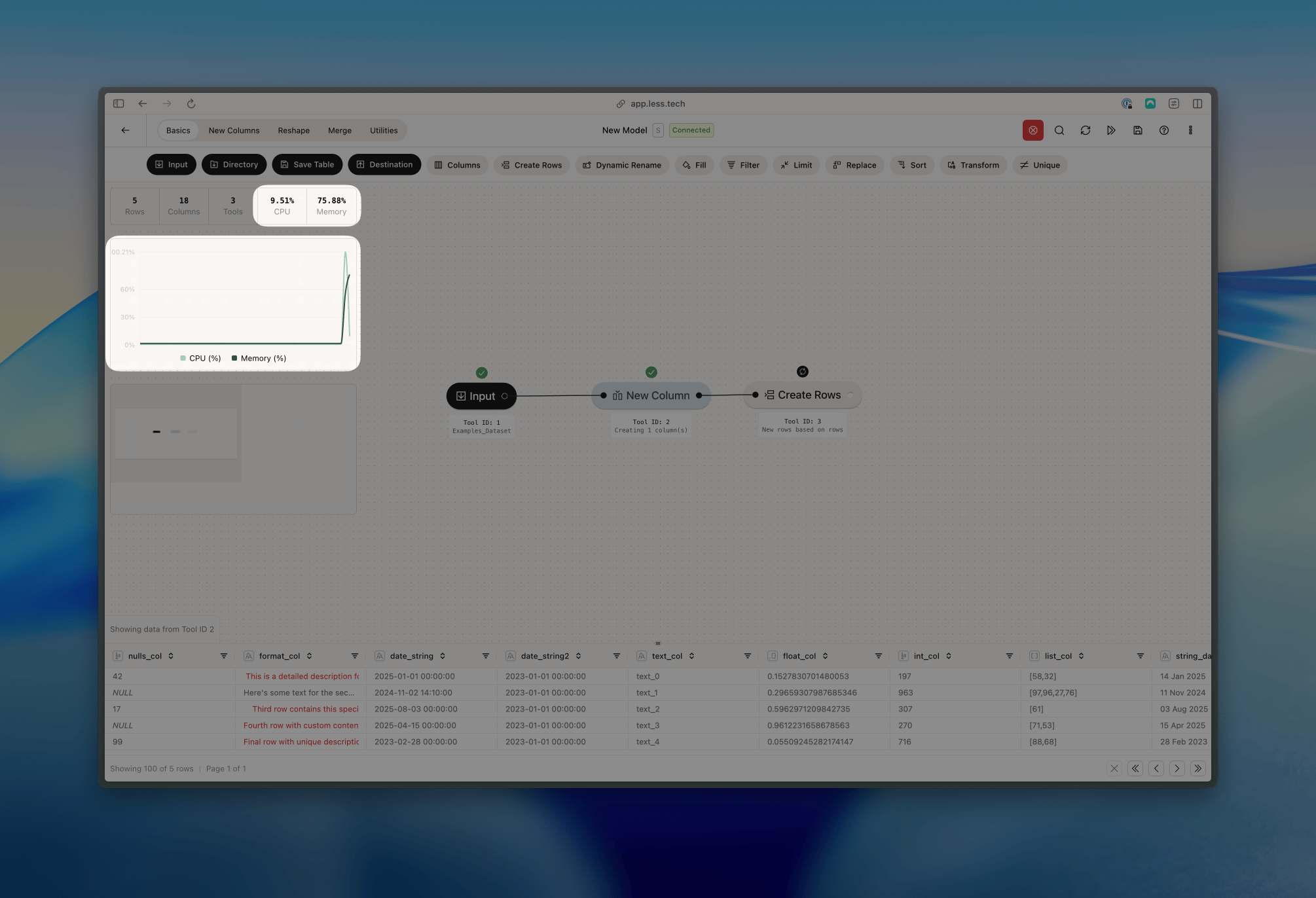
Task: Click the app.less.tech address bar
Action: 651,103
